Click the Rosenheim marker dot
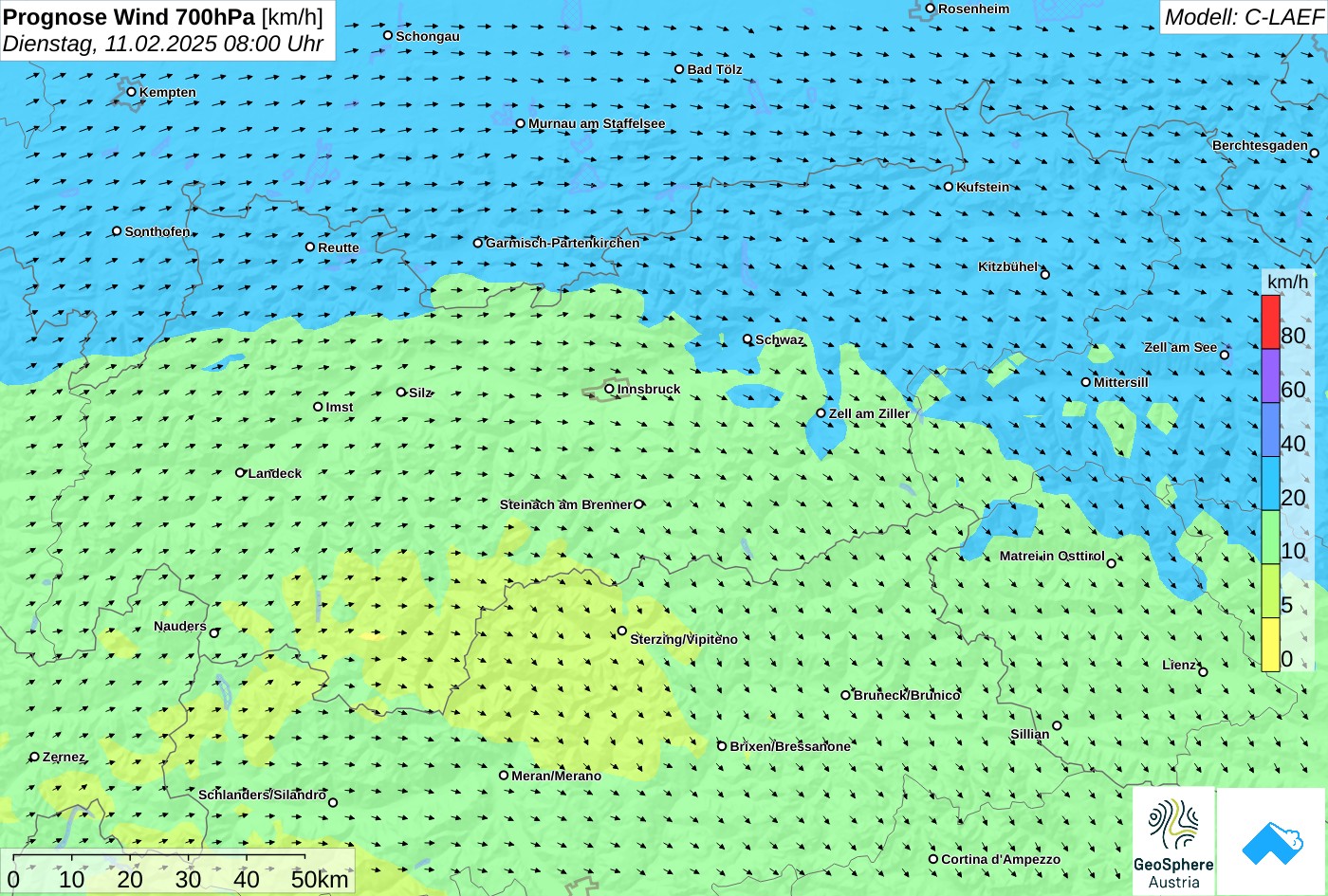This screenshot has width=1328, height=896. [x=930, y=9]
